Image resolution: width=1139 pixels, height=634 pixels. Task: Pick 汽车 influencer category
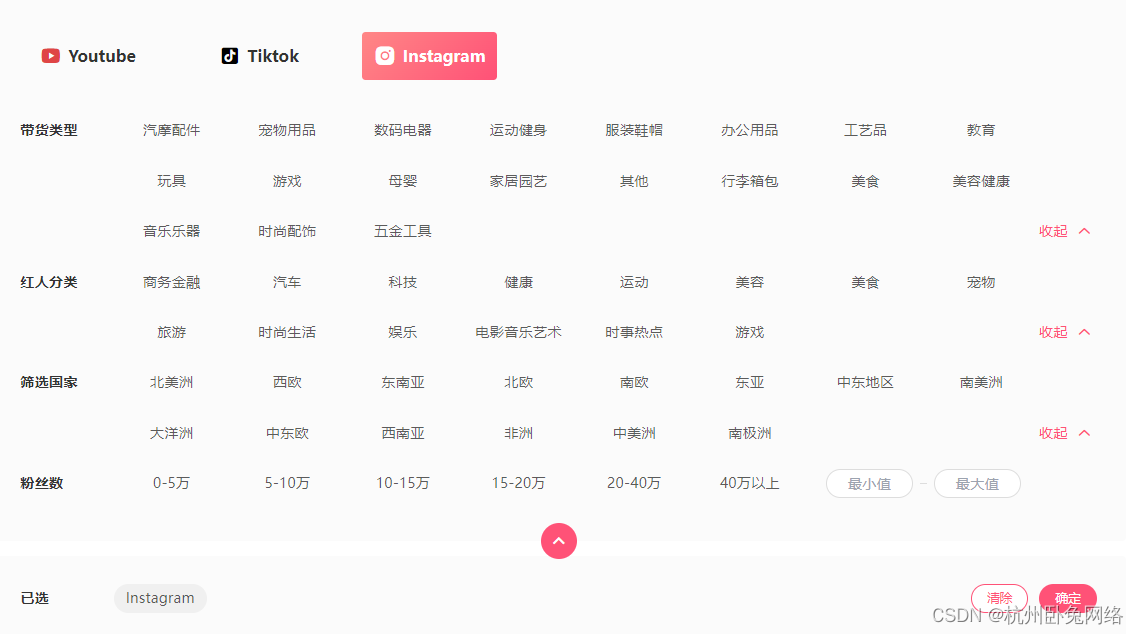pos(287,282)
